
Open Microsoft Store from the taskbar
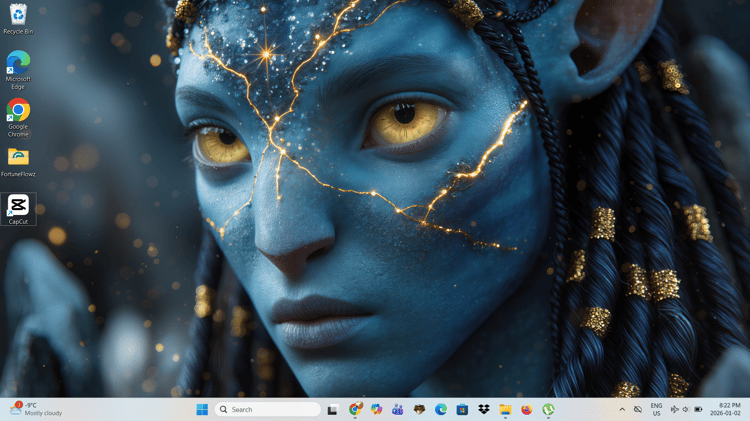coord(462,410)
